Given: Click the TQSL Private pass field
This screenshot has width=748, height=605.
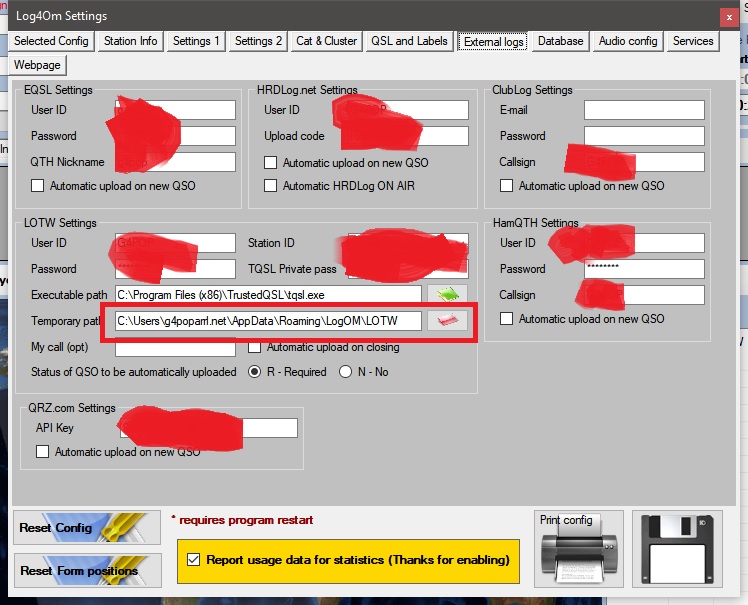Looking at the screenshot, I should pyautogui.click(x=408, y=269).
